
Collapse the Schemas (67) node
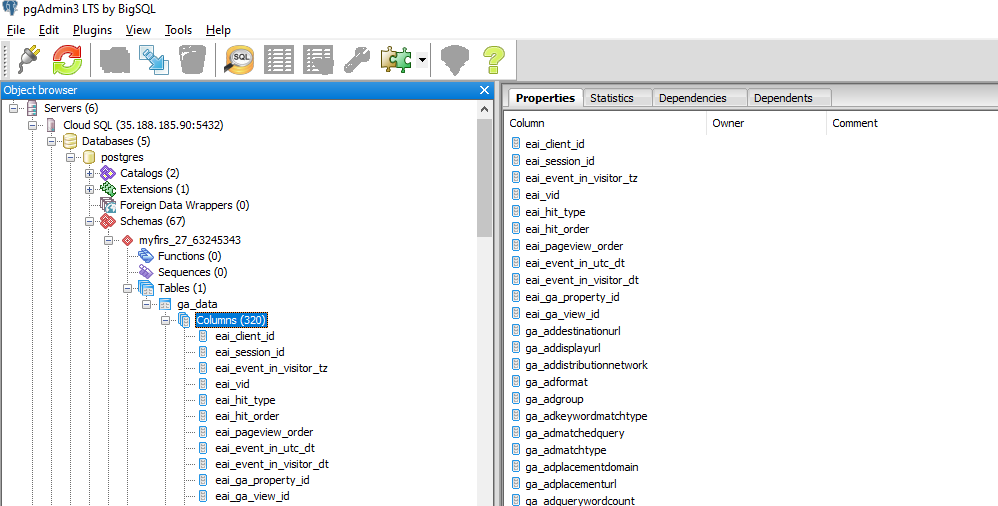click(x=90, y=221)
